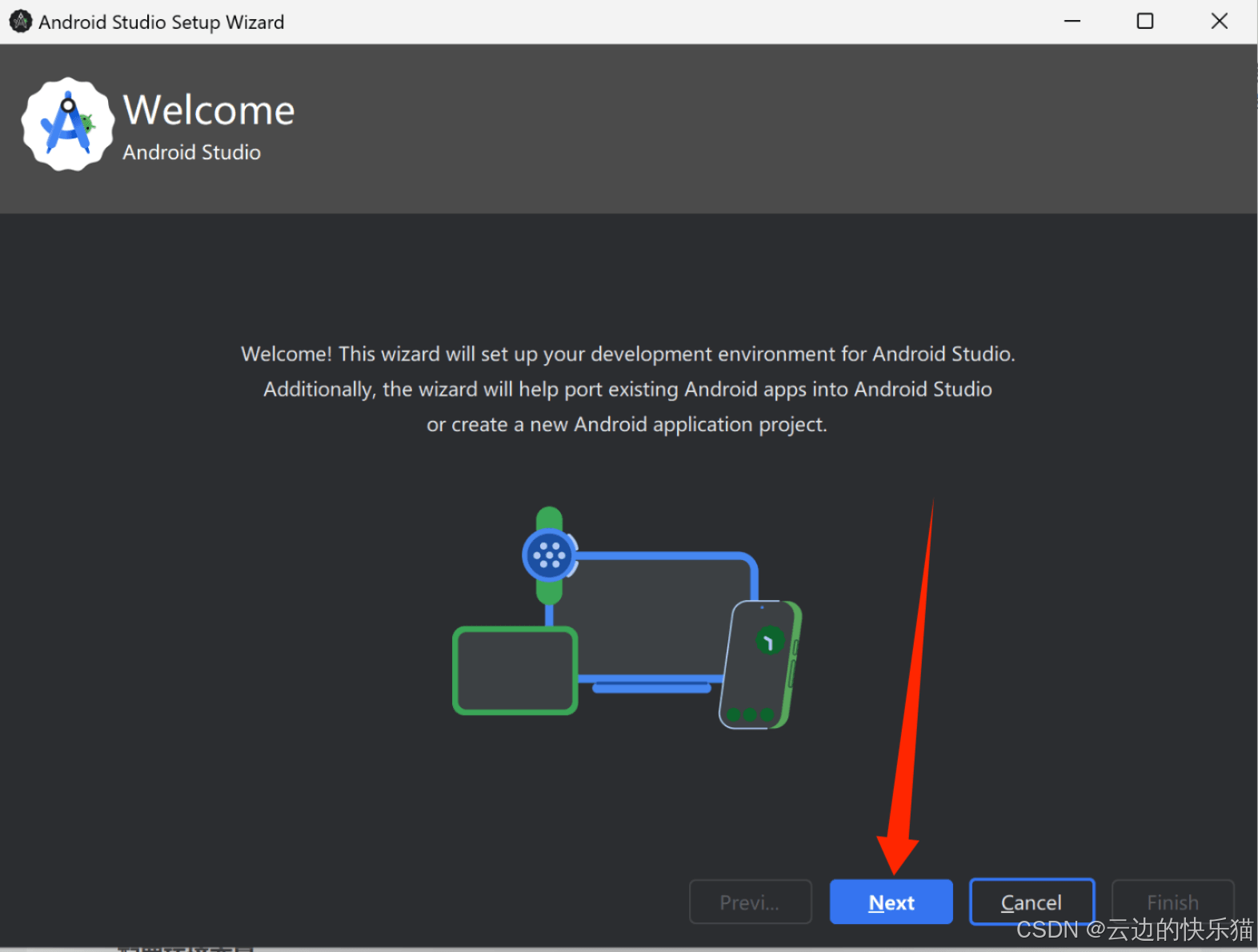Click the phone device illustration
This screenshot has height=952, width=1258.
(760, 665)
